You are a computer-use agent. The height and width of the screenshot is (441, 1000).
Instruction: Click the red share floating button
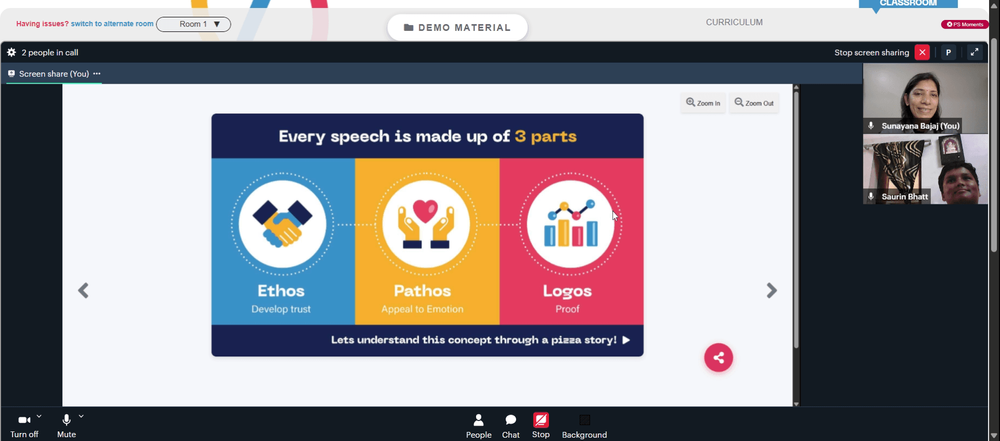coord(718,357)
